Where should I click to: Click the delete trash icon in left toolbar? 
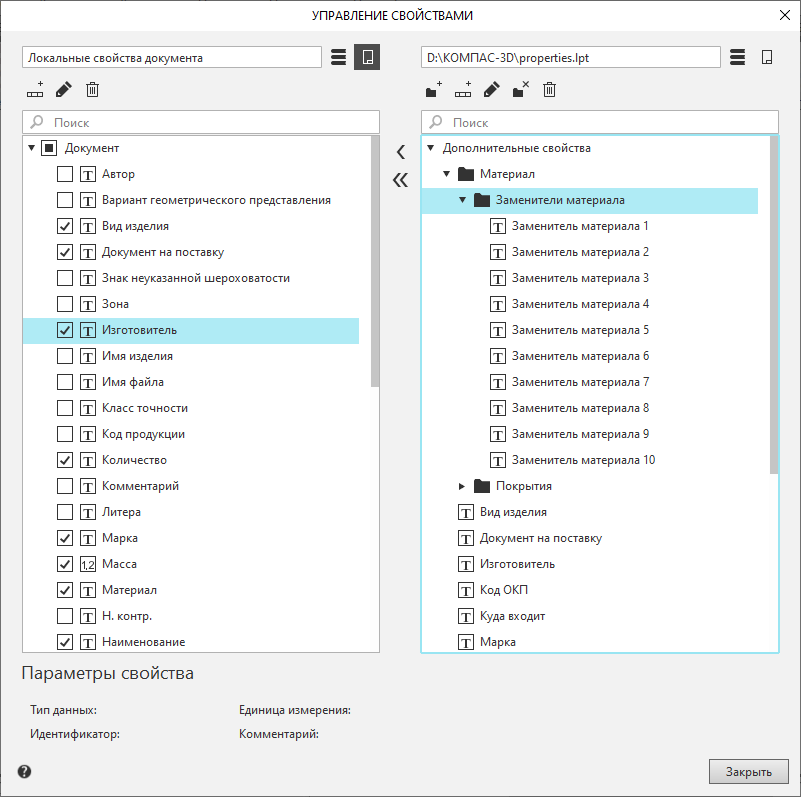(x=92, y=90)
